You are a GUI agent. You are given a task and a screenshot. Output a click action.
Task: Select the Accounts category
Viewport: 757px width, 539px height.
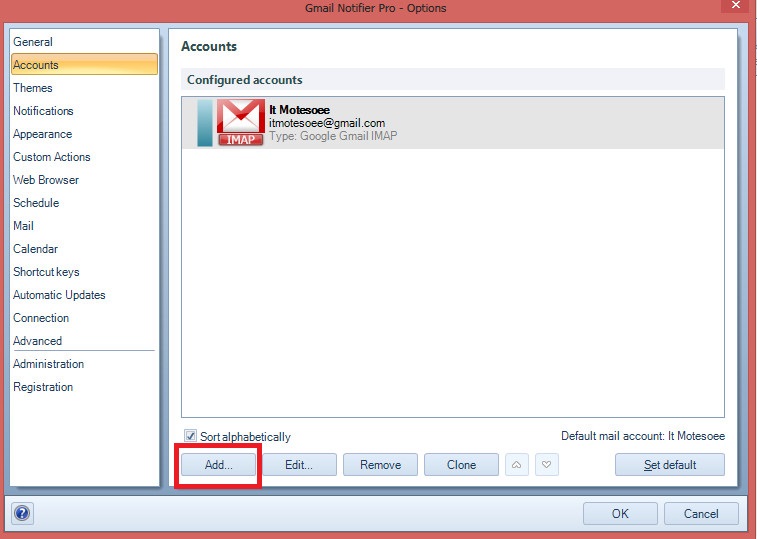click(84, 65)
